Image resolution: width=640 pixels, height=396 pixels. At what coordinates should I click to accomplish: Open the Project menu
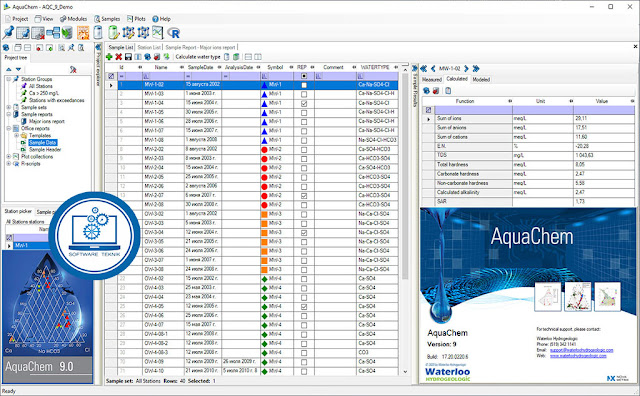(x=16, y=19)
